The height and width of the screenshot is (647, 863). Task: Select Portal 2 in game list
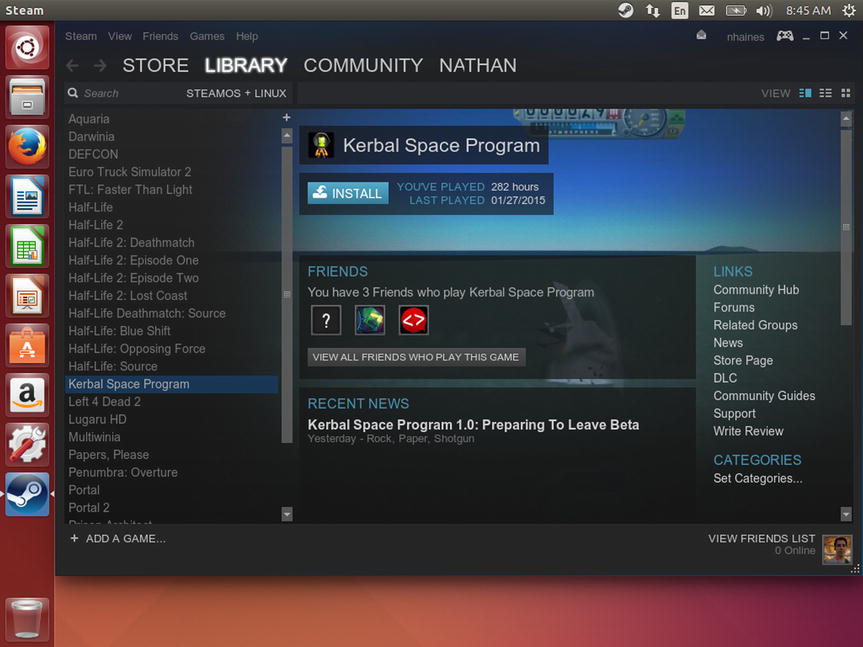click(x=172, y=508)
